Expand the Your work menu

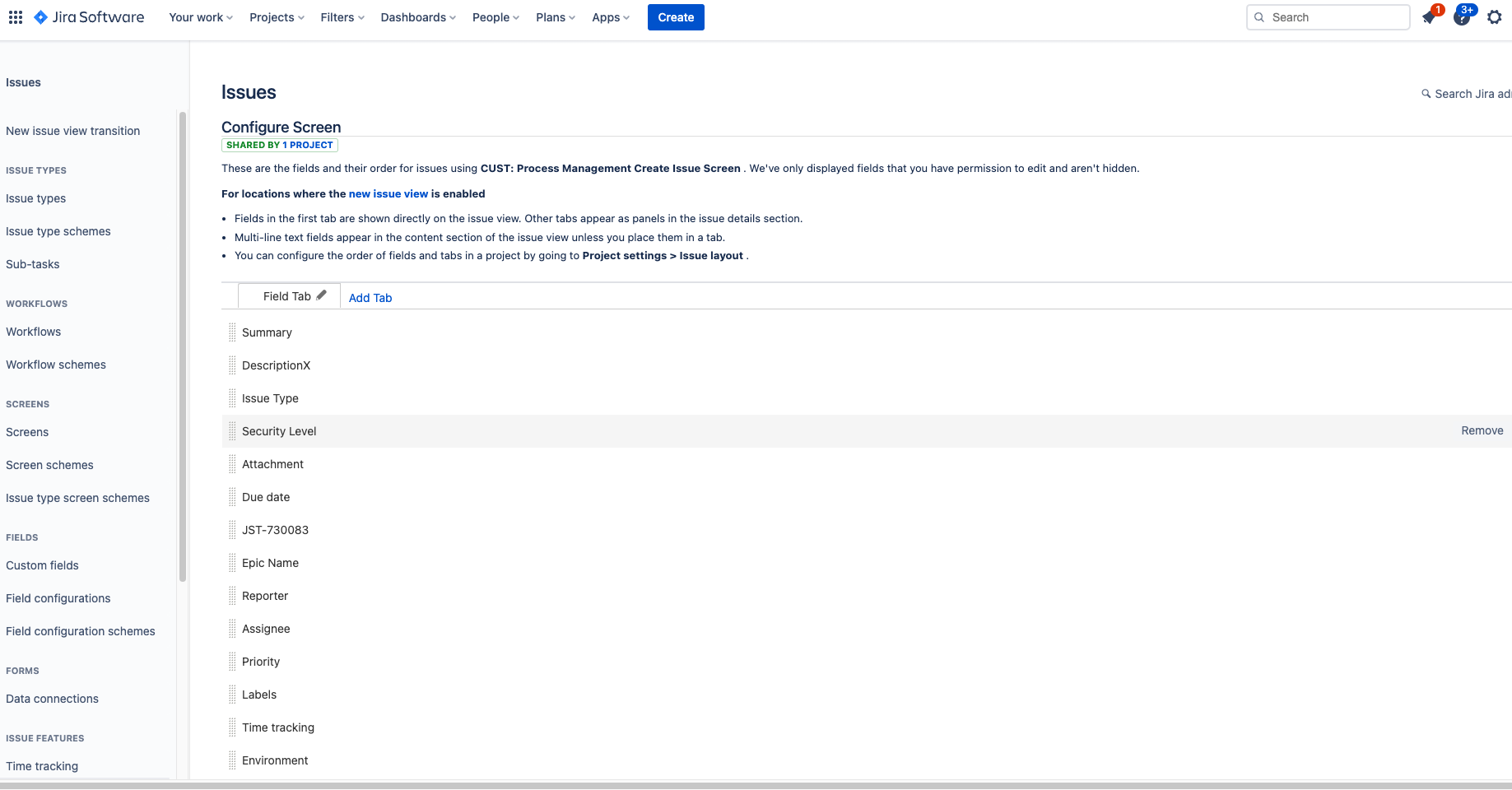click(201, 17)
